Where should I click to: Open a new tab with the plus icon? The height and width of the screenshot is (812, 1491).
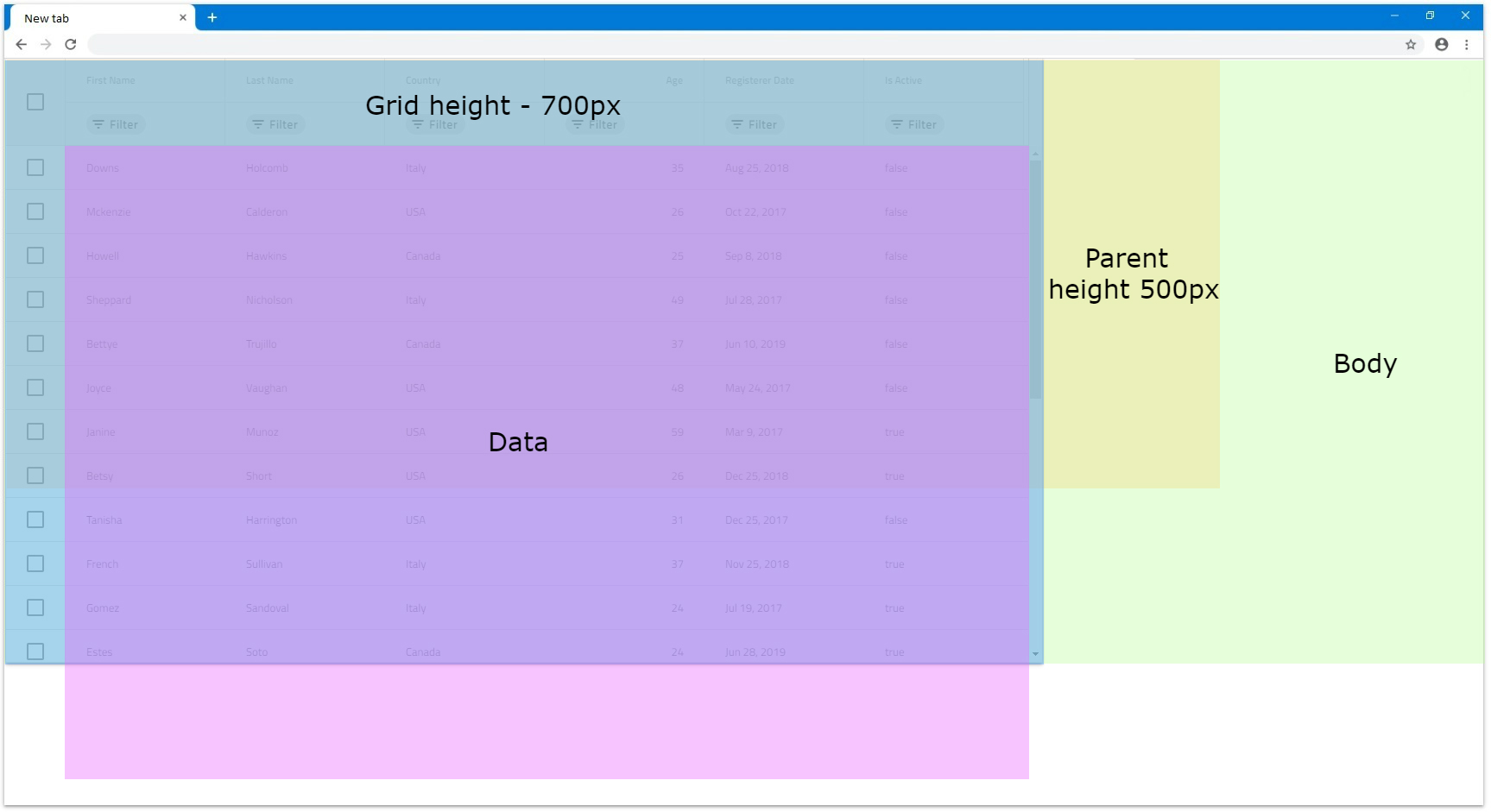click(x=212, y=17)
